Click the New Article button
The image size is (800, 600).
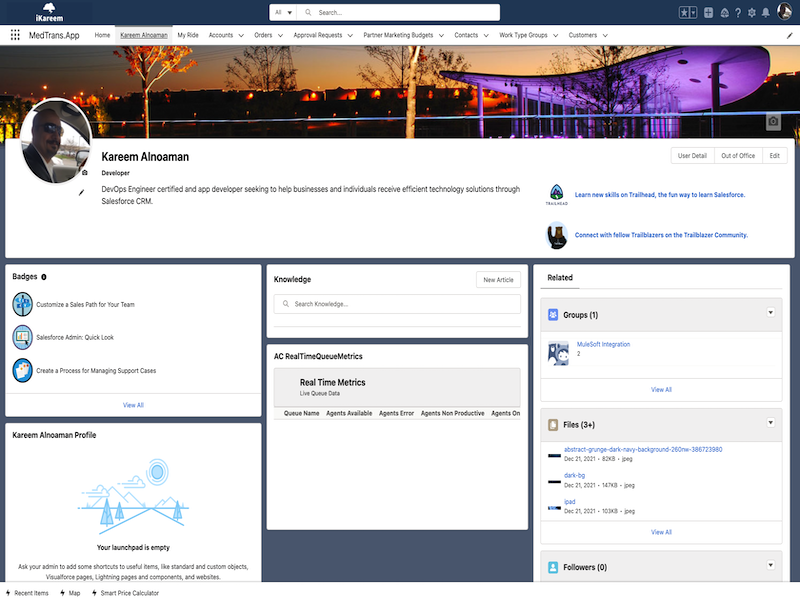click(x=498, y=280)
